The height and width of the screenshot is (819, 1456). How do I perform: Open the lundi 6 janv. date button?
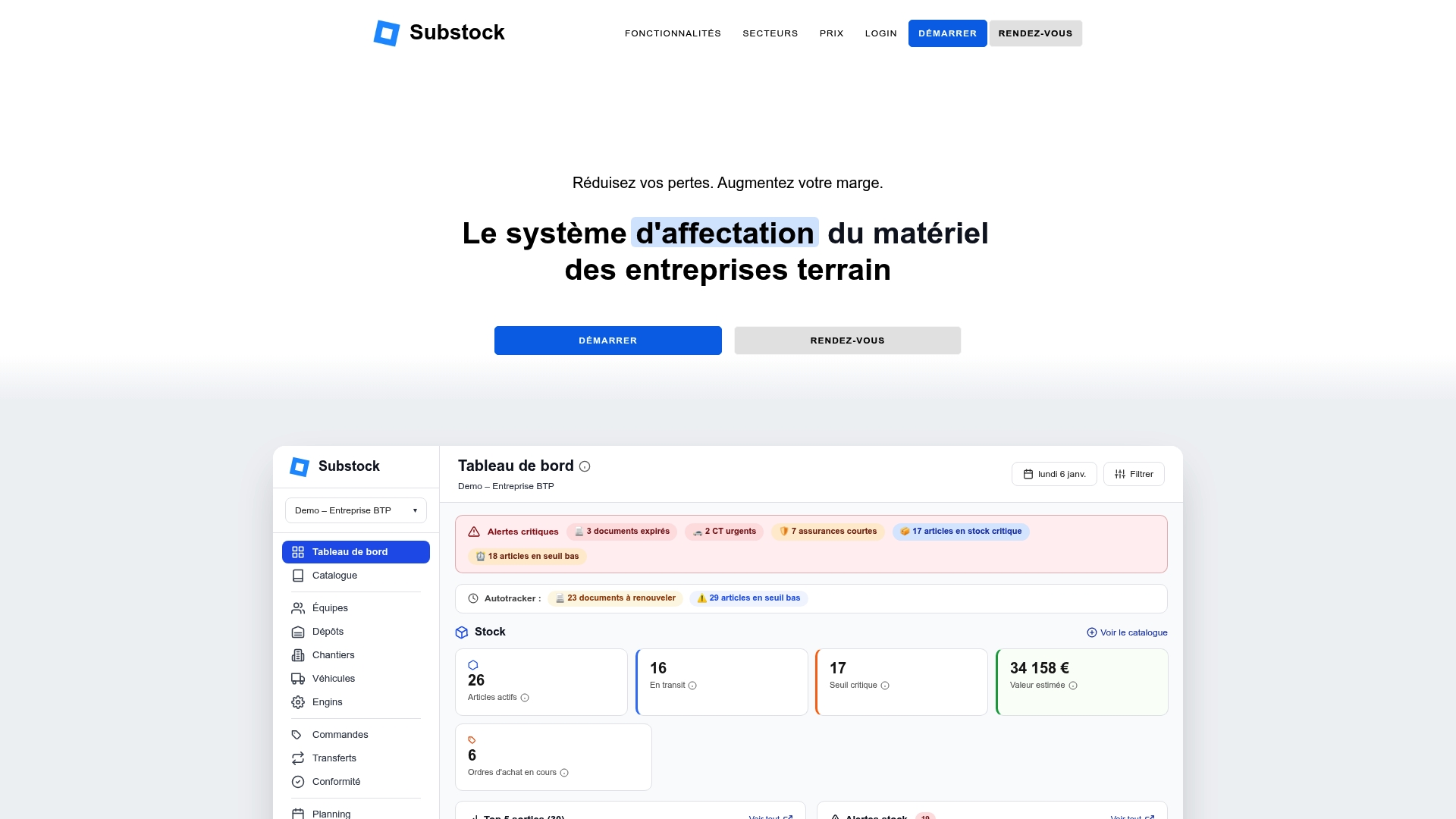[x=1054, y=474]
